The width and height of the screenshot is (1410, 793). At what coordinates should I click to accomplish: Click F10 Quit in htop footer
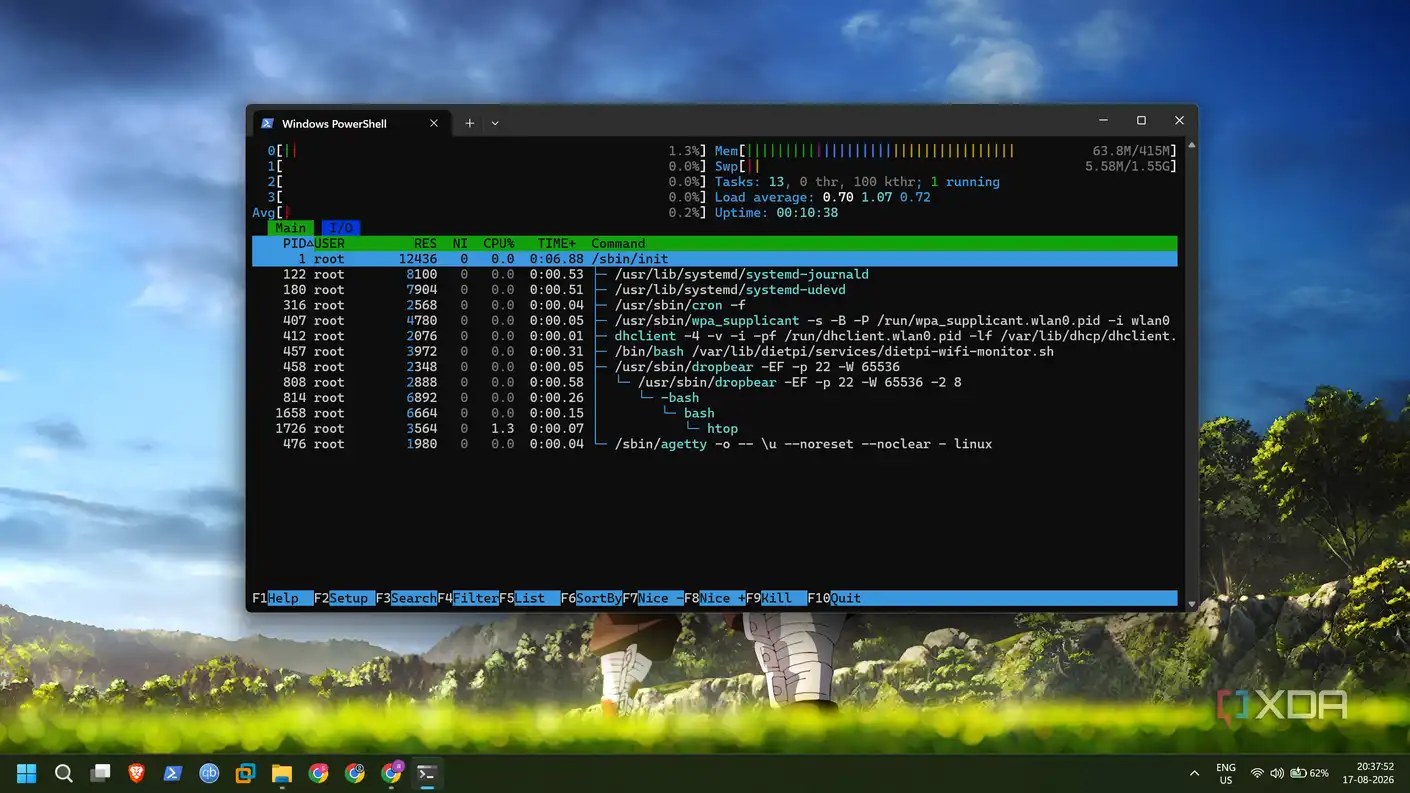tap(834, 598)
